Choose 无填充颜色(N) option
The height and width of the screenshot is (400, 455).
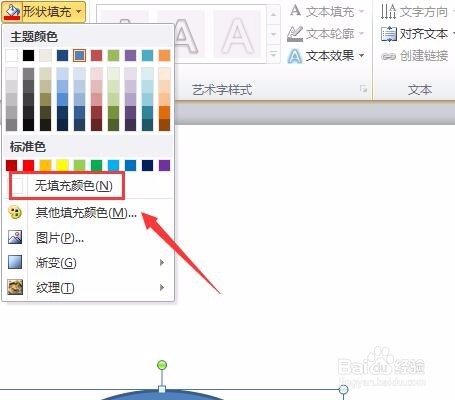pyautogui.click(x=73, y=186)
